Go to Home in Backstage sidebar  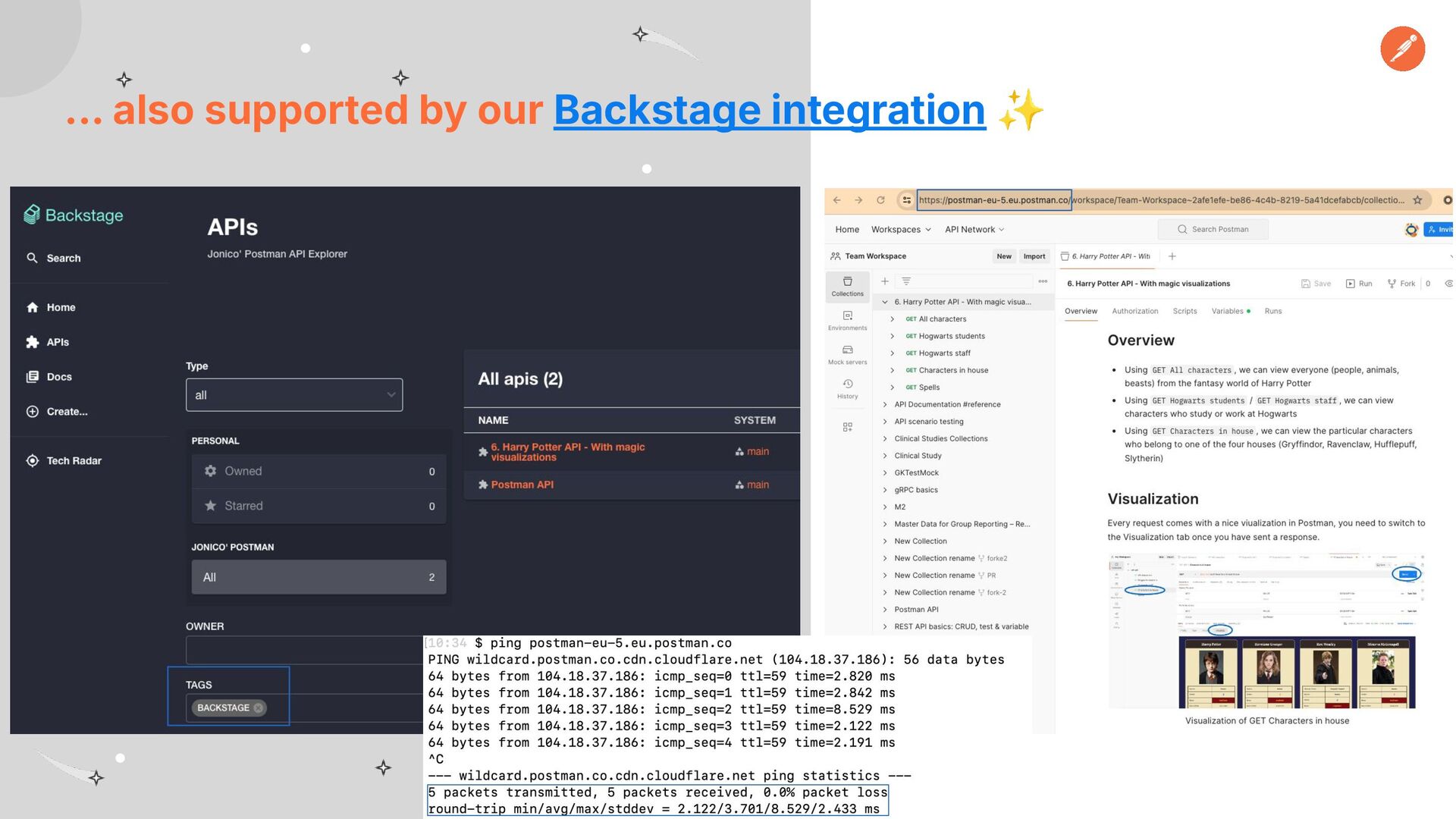coord(51,307)
